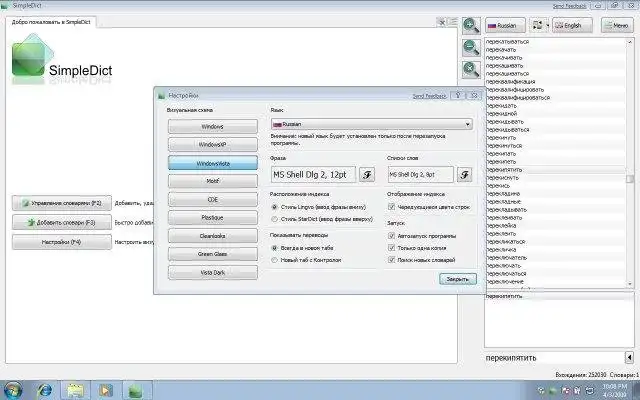Open font picker icon for phrase font
The image size is (640, 400).
(x=367, y=175)
